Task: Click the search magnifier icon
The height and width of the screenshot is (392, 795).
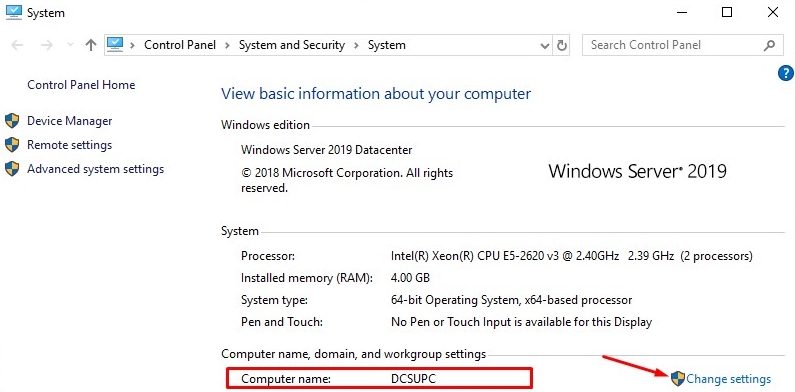Action: (769, 45)
